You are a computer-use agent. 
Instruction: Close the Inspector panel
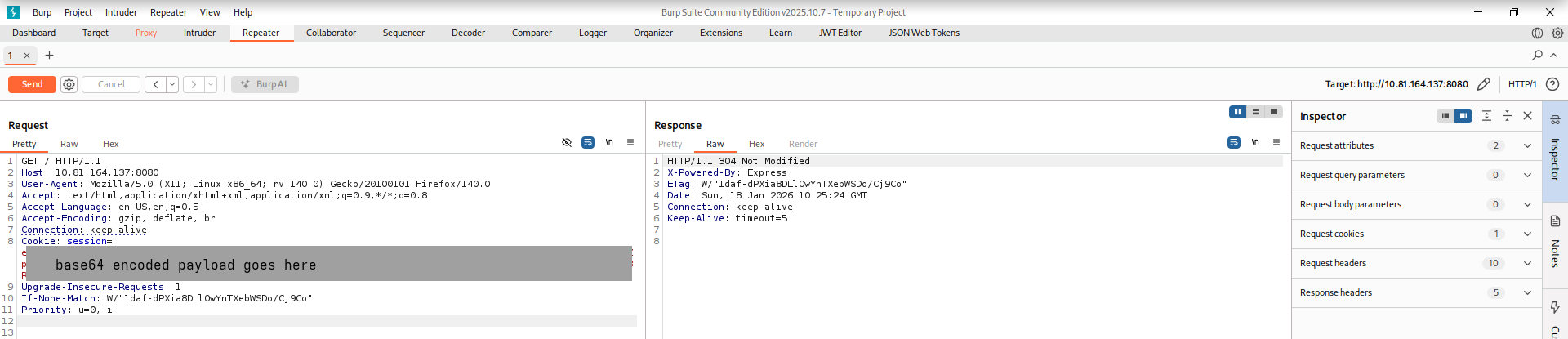(1527, 116)
